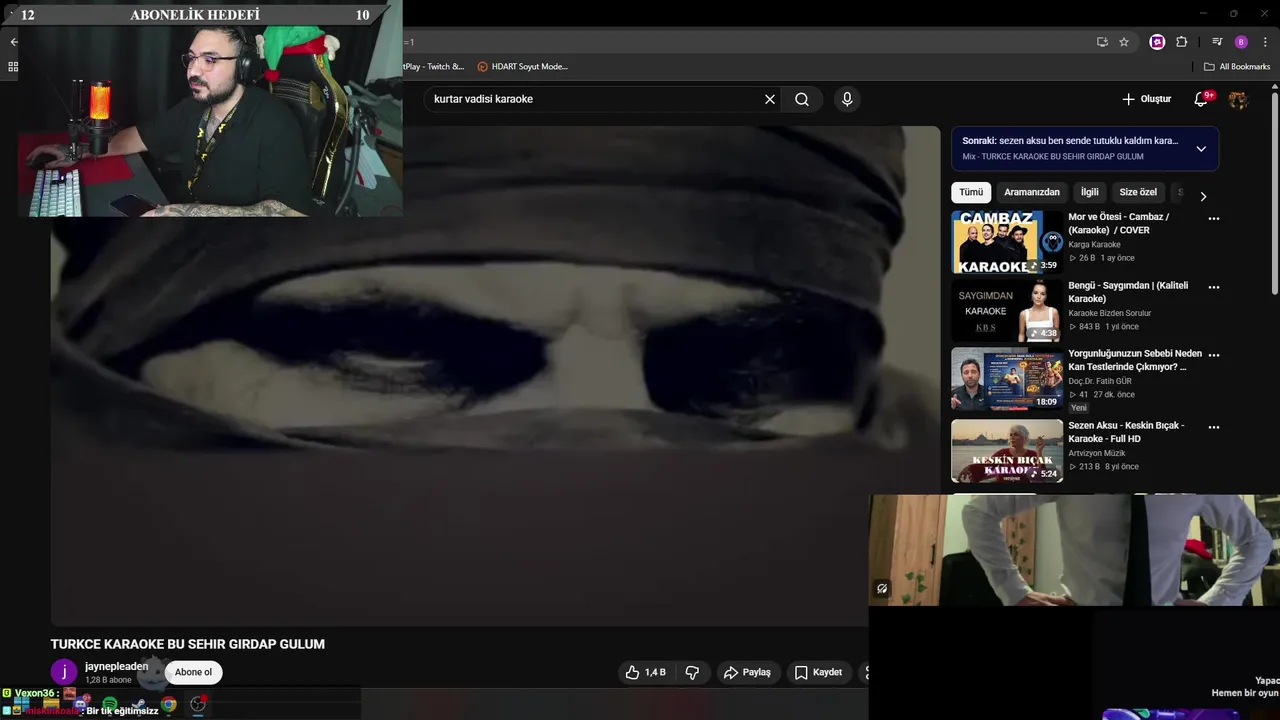Open Steam from the taskbar
This screenshot has width=1280, height=720.
[140, 705]
